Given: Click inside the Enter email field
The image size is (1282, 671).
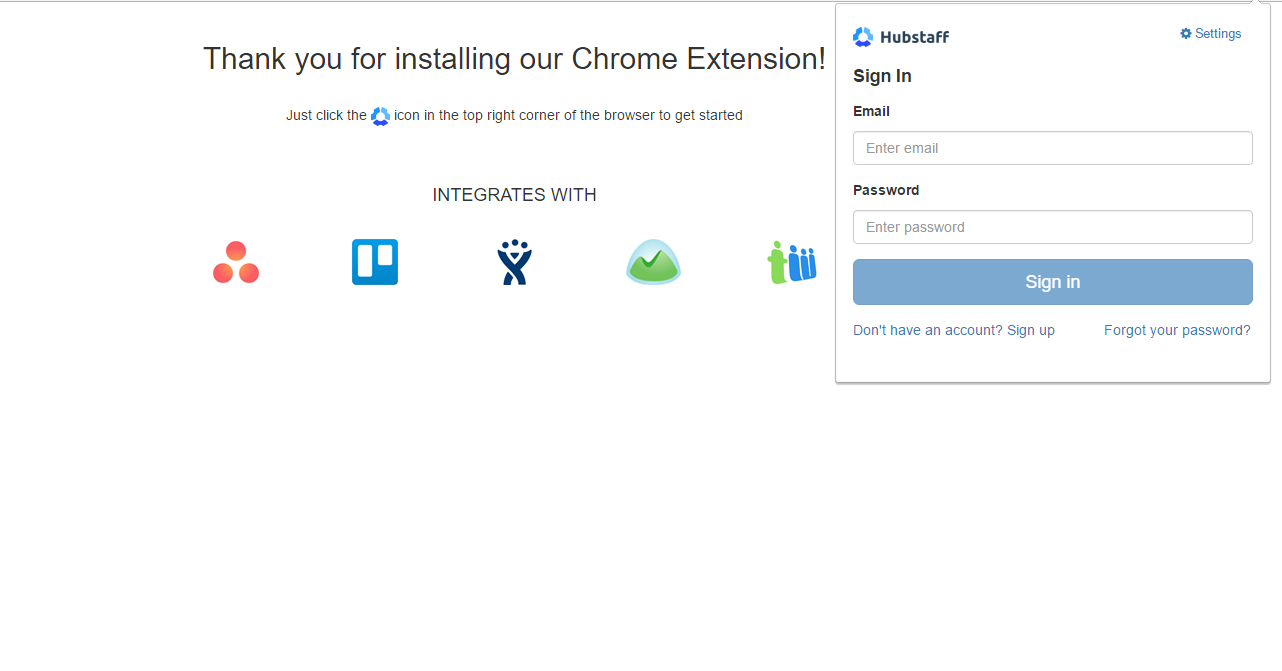Looking at the screenshot, I should point(1052,147).
